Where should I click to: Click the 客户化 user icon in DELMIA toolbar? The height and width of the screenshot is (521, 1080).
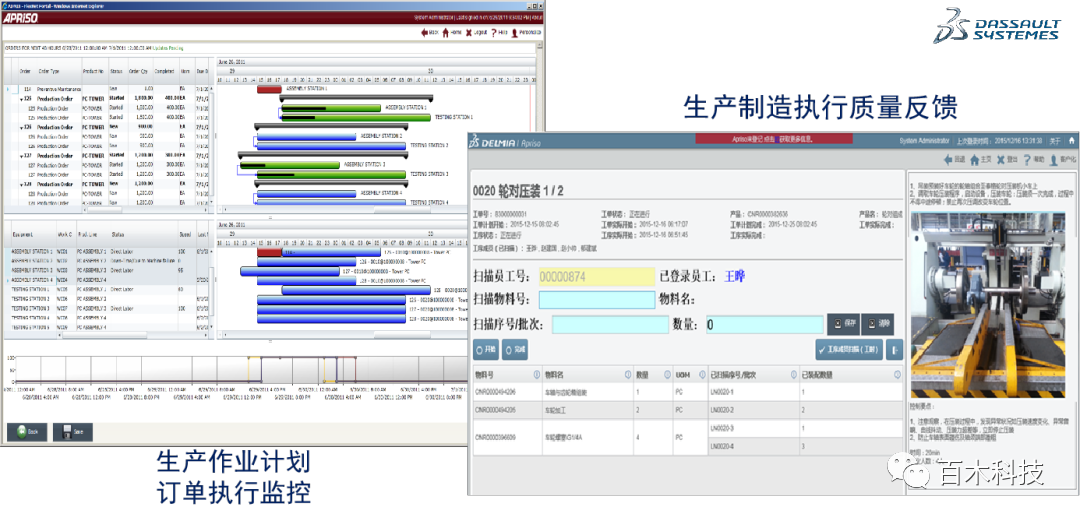click(1052, 159)
